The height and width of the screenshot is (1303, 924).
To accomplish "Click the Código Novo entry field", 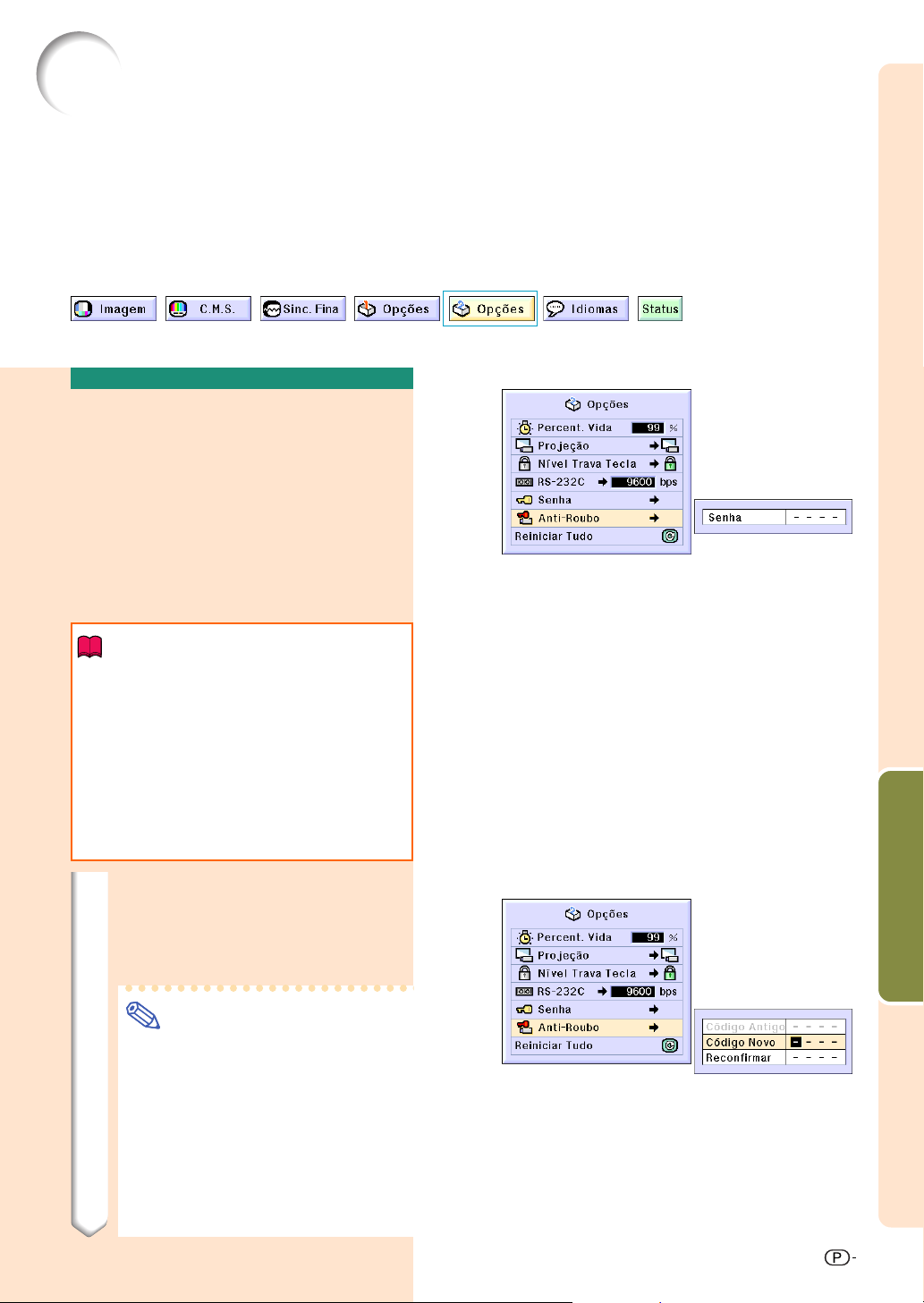I will coord(816,1042).
